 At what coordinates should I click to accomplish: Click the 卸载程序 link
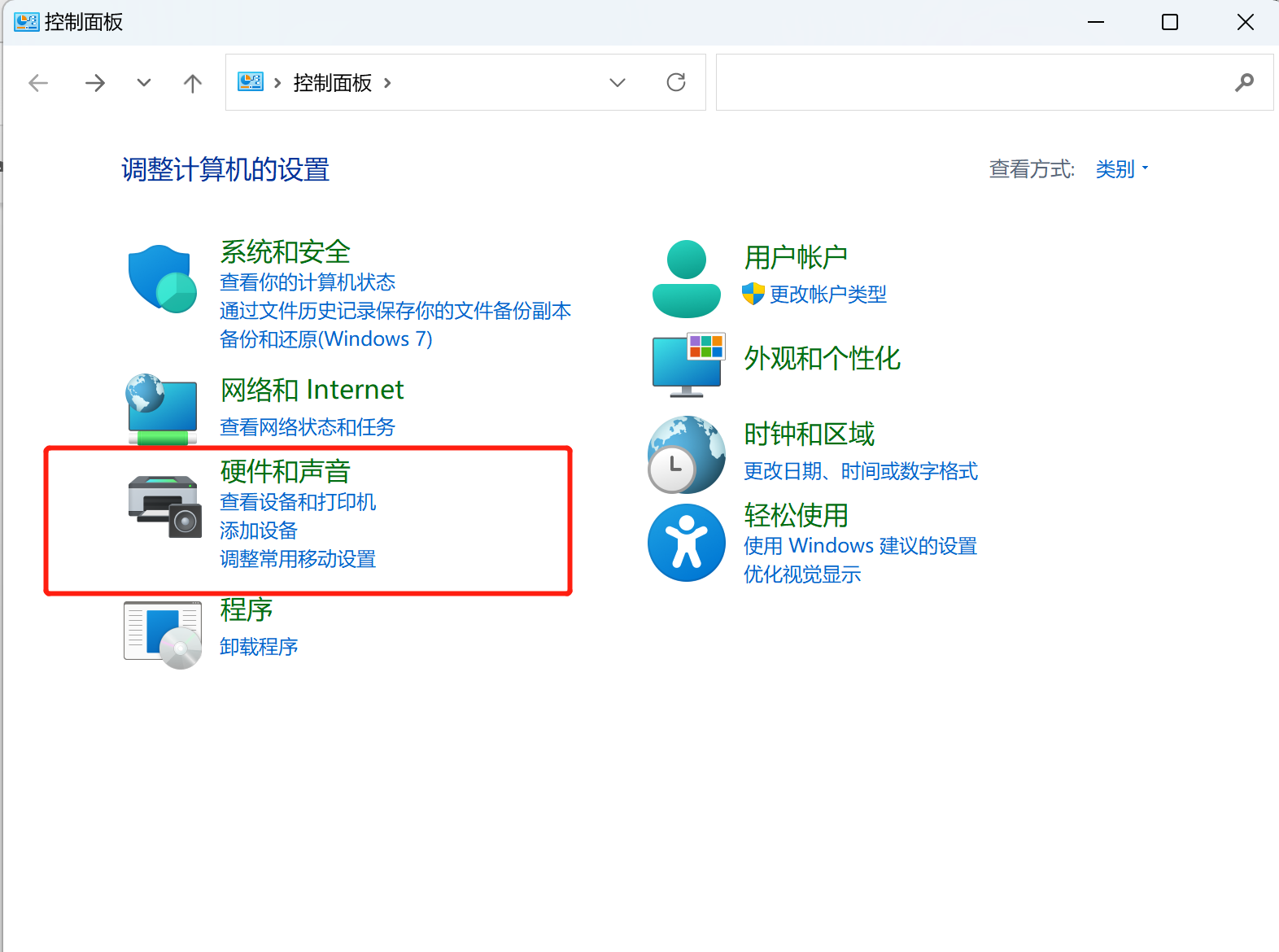click(259, 647)
